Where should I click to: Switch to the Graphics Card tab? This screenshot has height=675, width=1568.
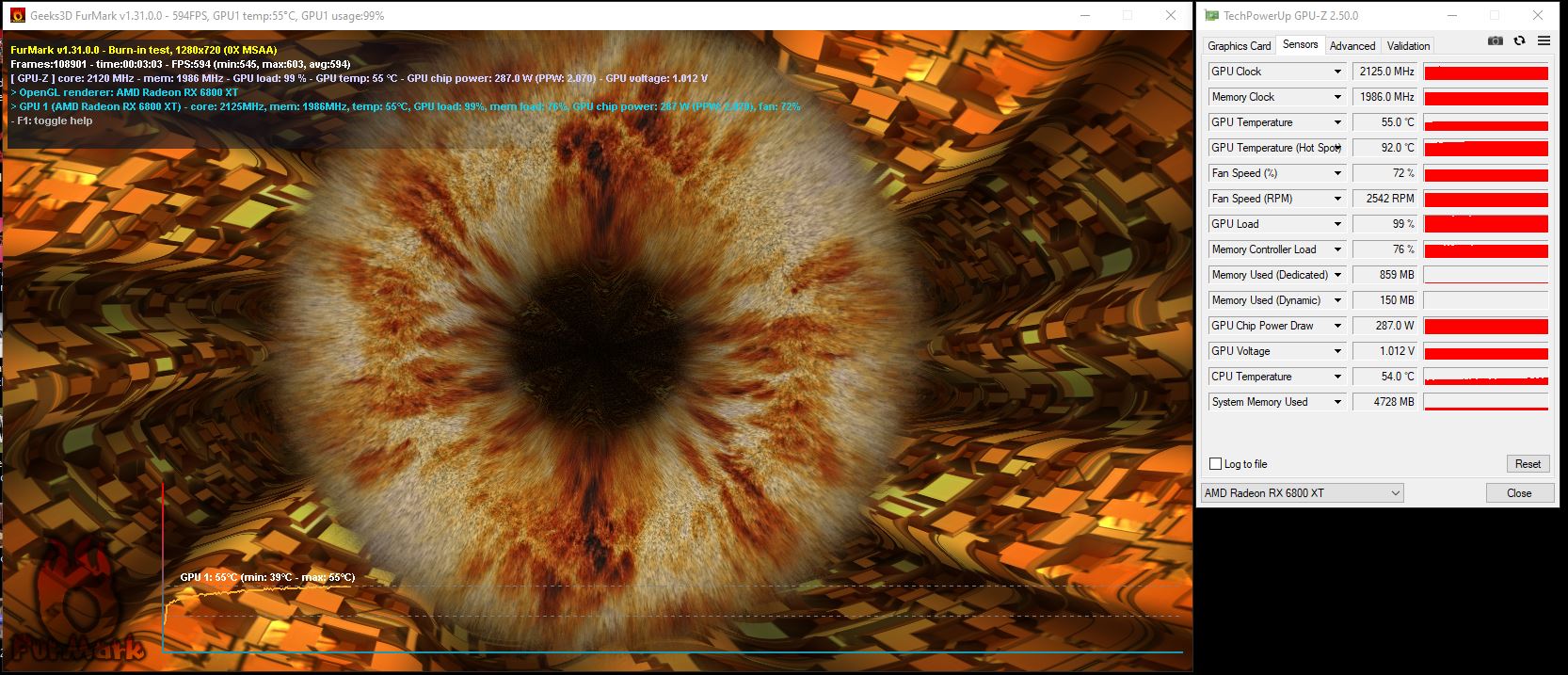point(1239,45)
